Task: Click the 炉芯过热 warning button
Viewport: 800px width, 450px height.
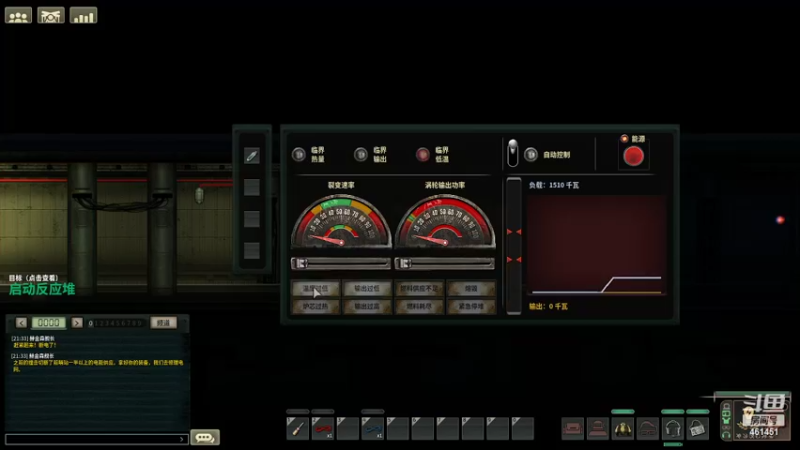Action: pos(315,307)
